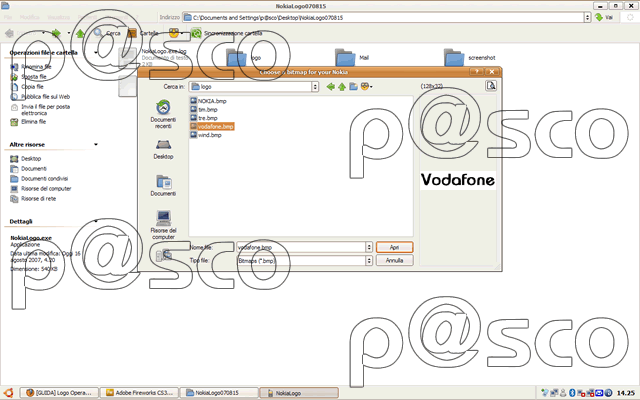Click Elimina file task link

(28, 122)
